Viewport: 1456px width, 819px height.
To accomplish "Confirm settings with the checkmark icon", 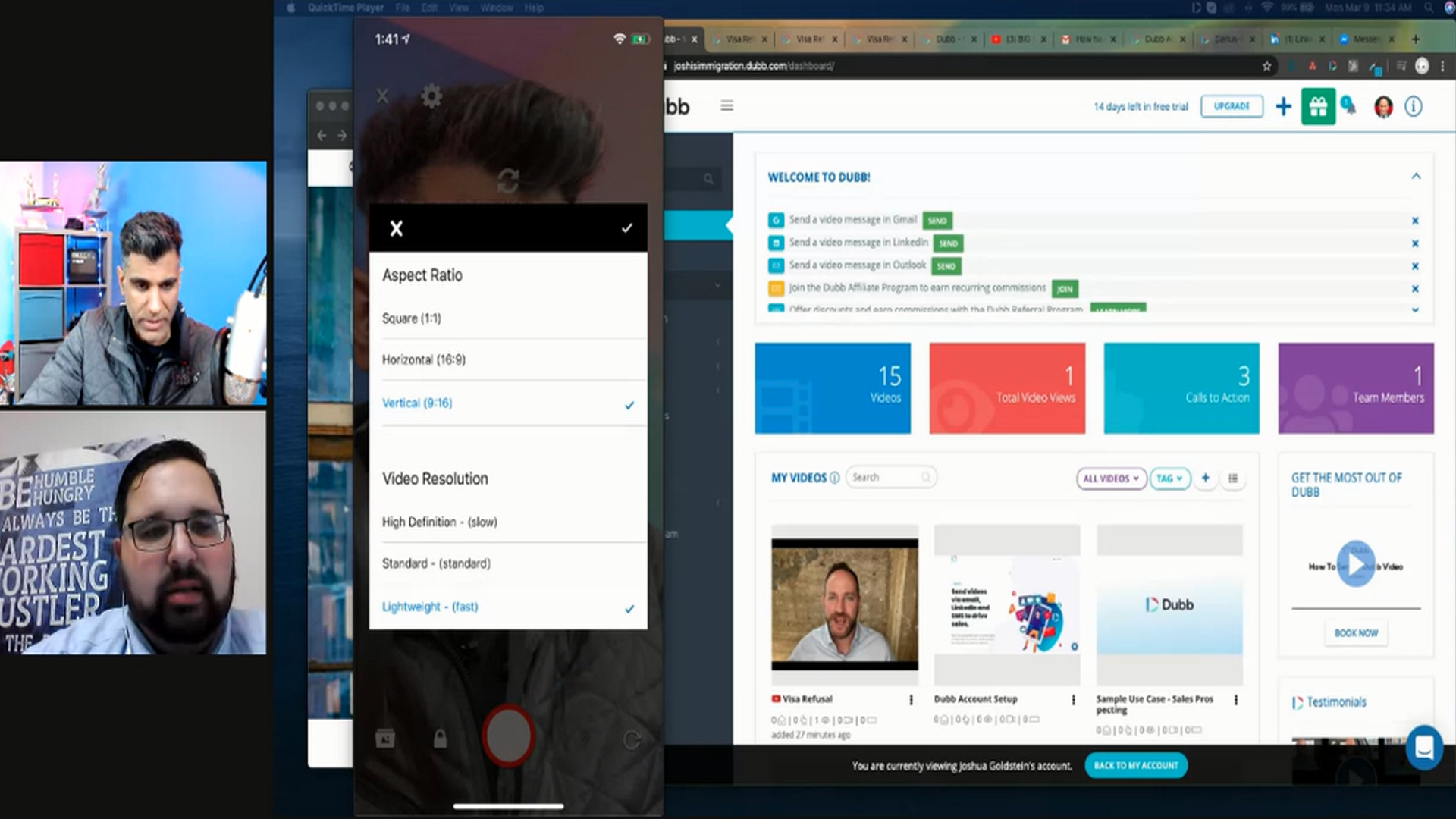I will (627, 227).
